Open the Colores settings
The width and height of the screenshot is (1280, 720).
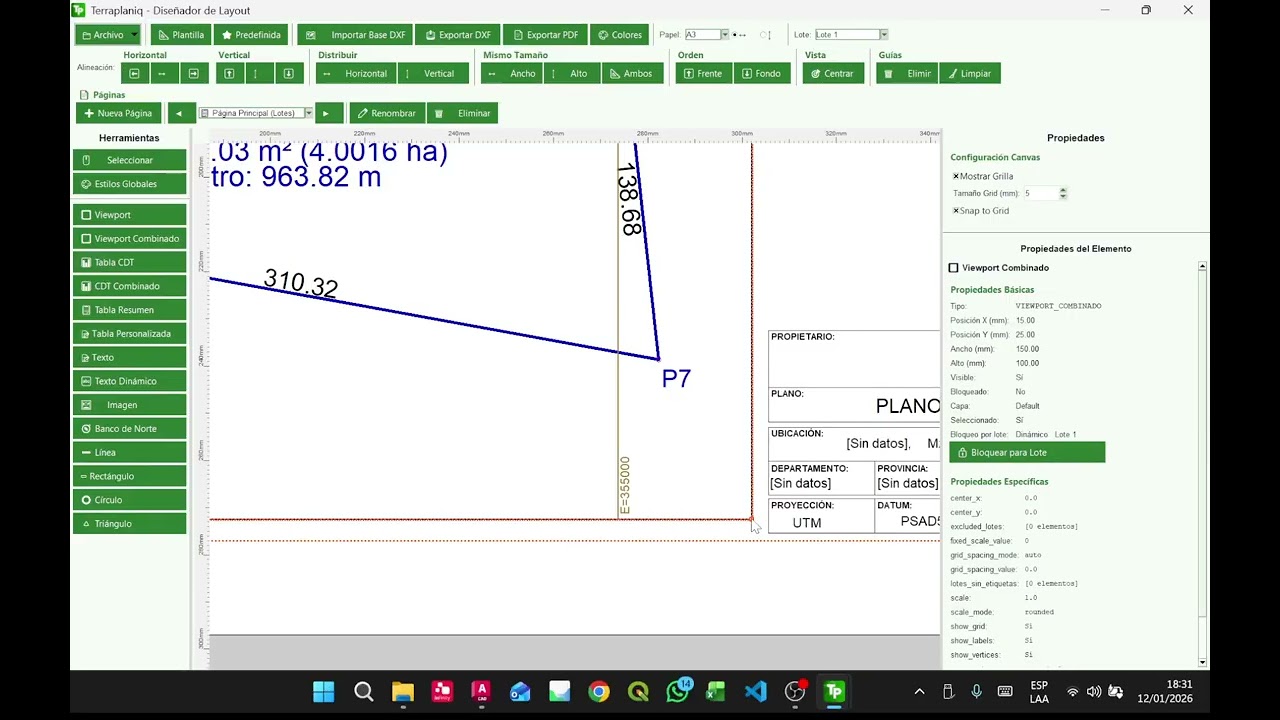620,35
